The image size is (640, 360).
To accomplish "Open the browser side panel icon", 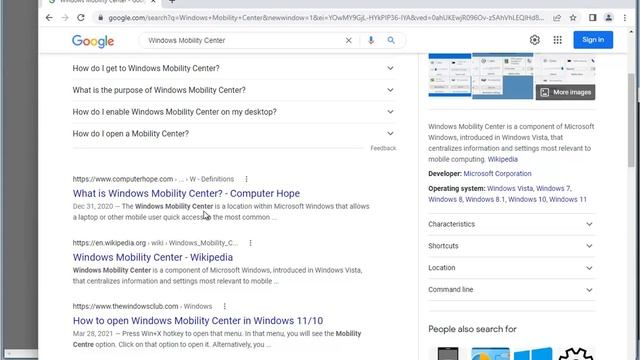I will click(592, 18).
